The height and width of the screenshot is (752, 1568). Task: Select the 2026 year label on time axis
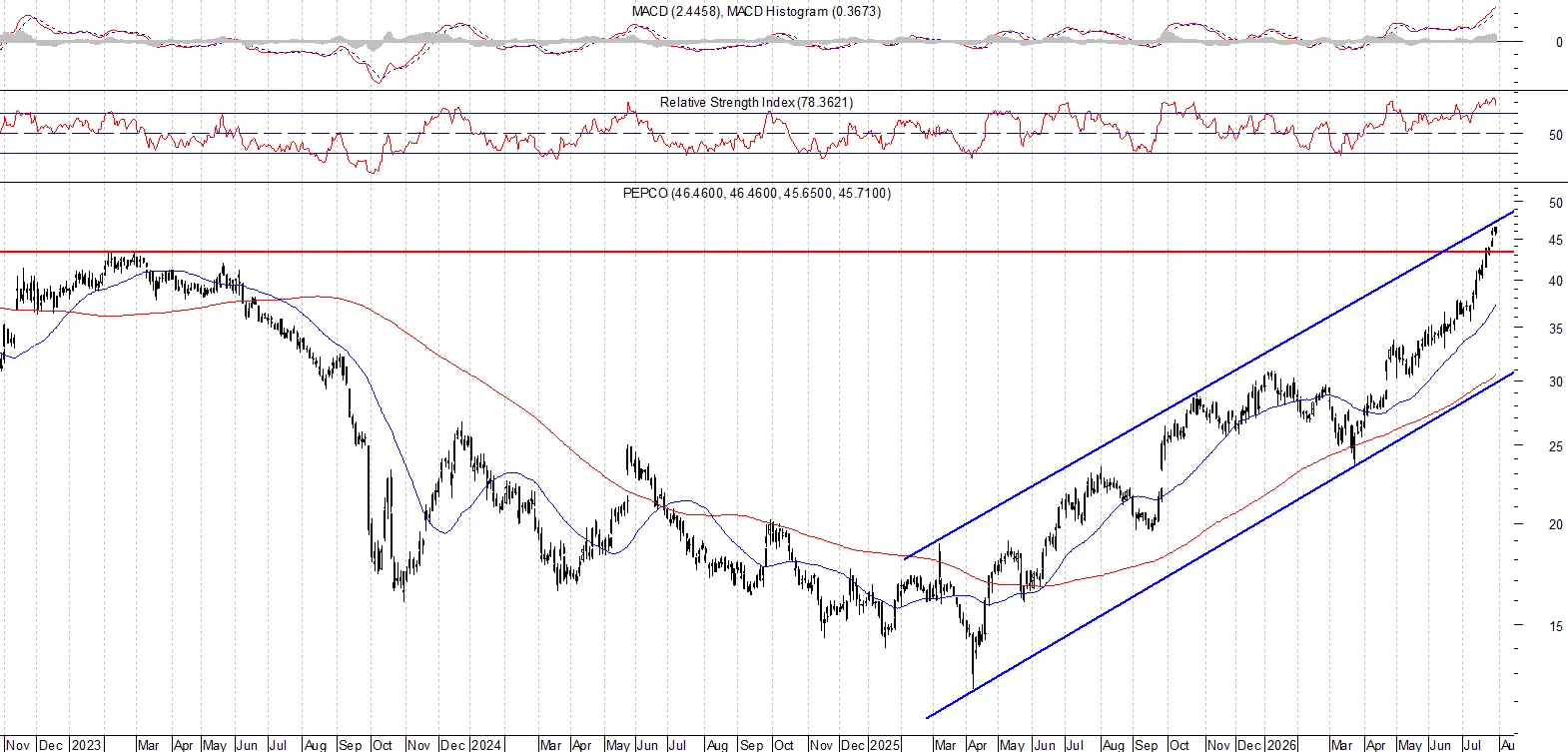point(1281,745)
